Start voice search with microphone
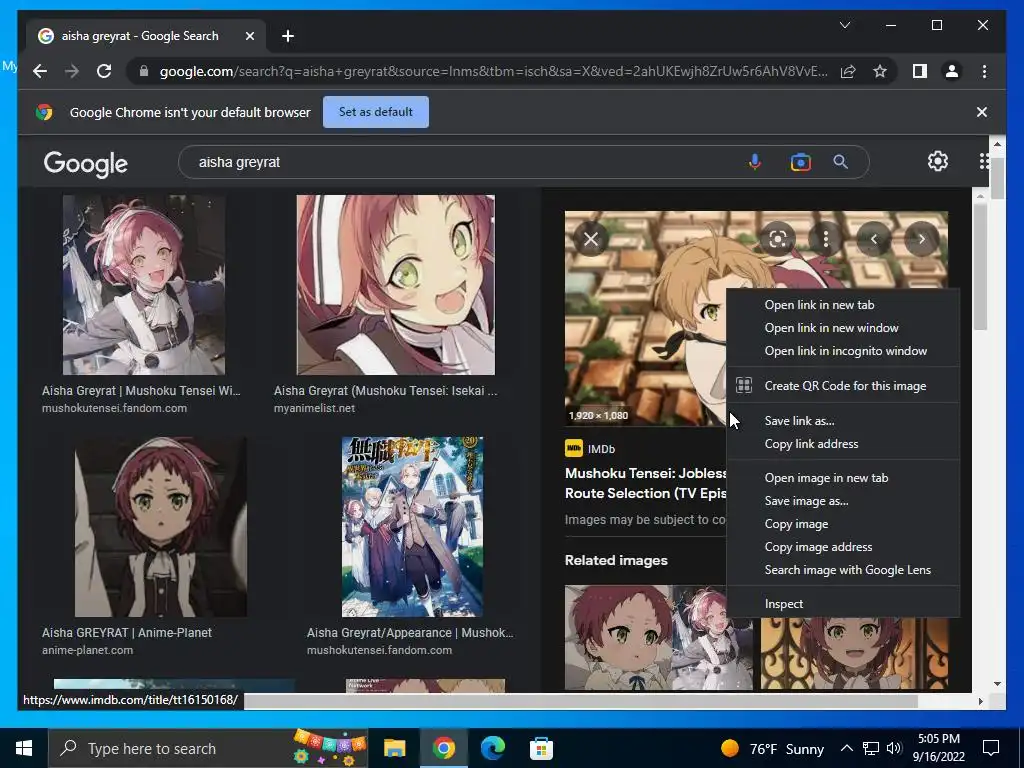This screenshot has width=1024, height=768. (755, 161)
